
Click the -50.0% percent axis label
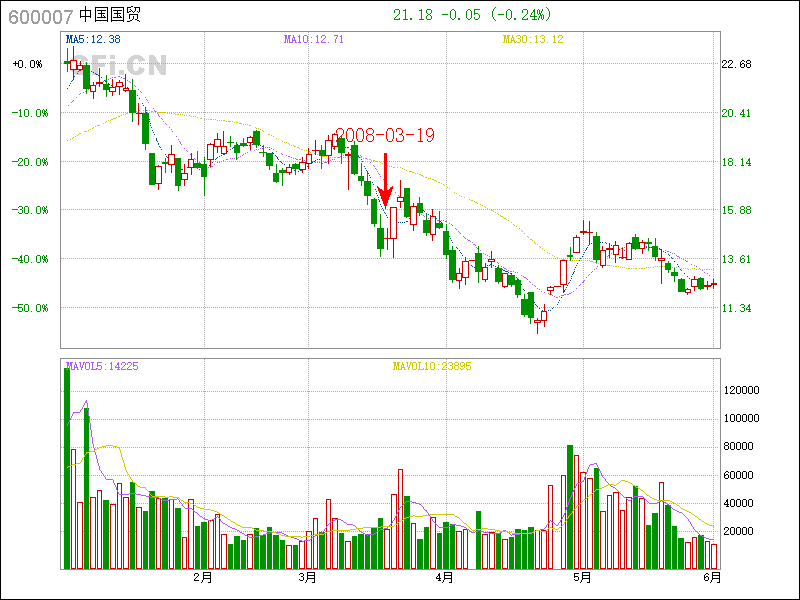point(27,308)
